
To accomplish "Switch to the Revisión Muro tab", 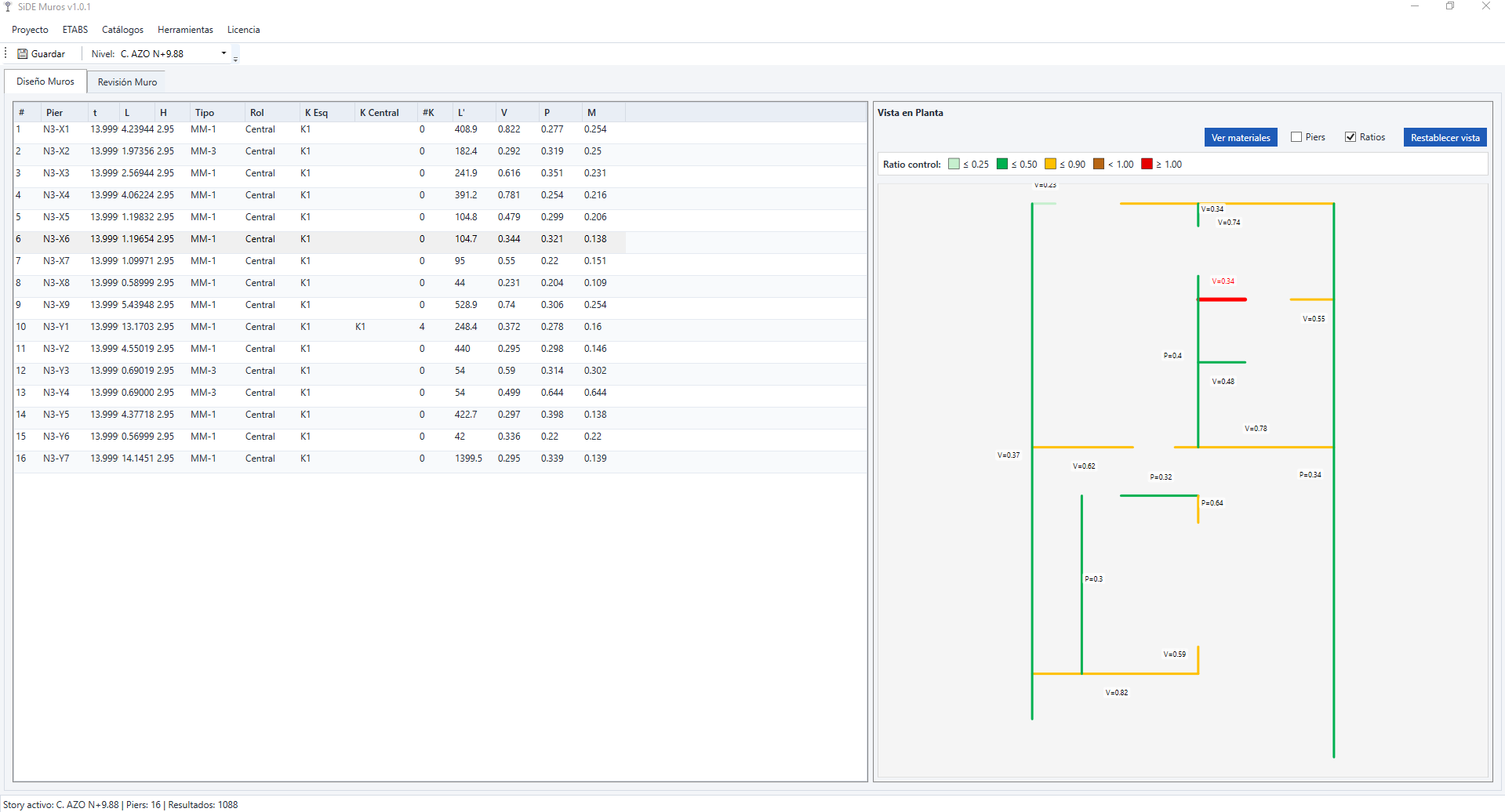I will (127, 82).
